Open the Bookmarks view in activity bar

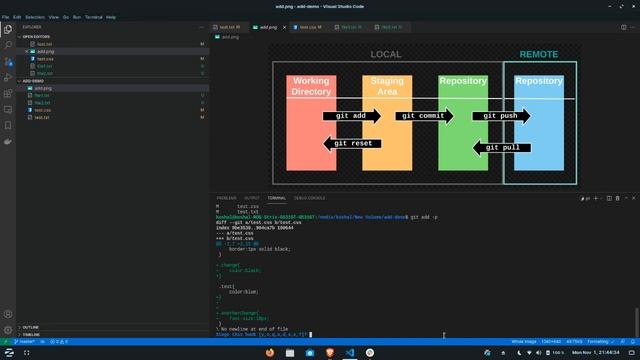8,125
